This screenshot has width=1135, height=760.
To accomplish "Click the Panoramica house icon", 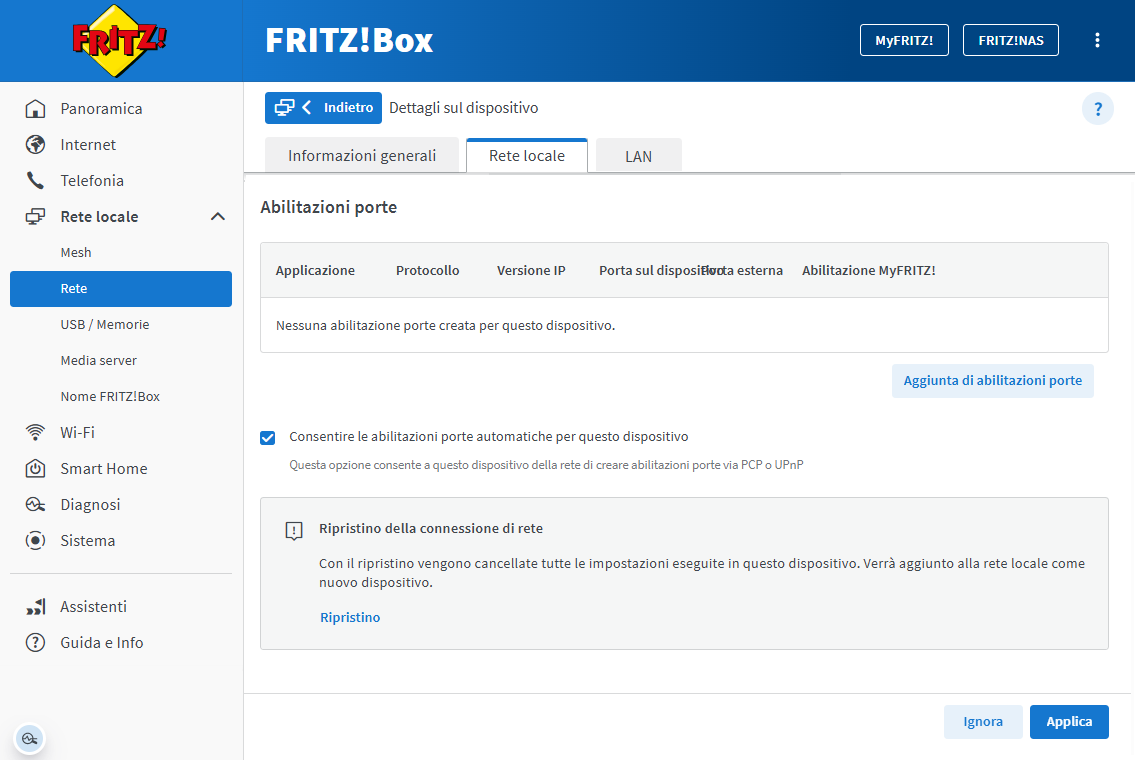I will tap(35, 109).
